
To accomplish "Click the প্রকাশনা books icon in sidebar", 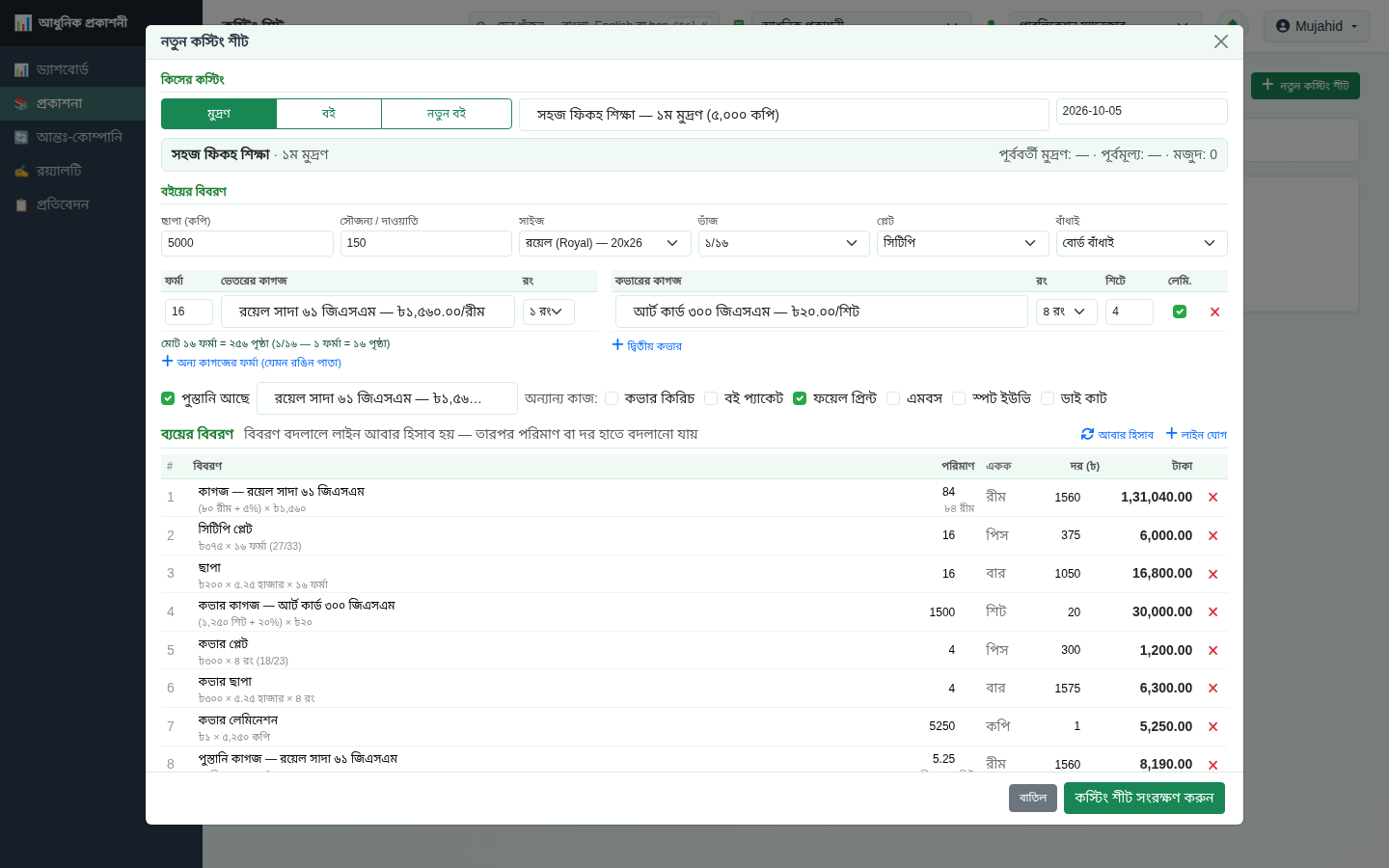I will tap(21, 103).
